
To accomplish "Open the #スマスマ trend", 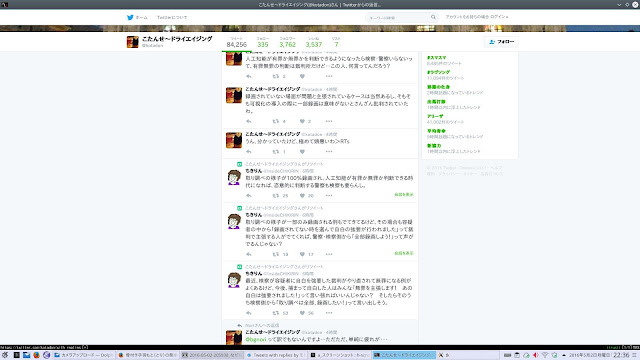I will pos(436,58).
